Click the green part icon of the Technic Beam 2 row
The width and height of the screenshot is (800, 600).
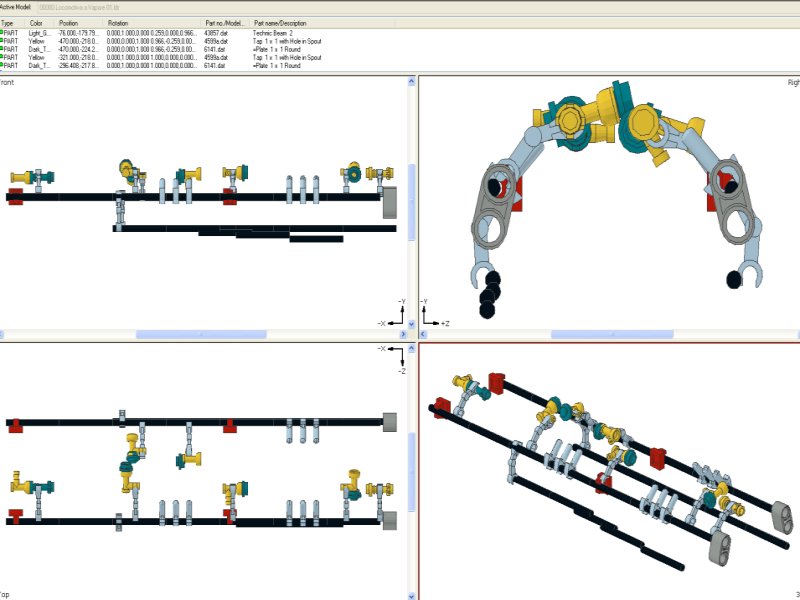coord(2,32)
